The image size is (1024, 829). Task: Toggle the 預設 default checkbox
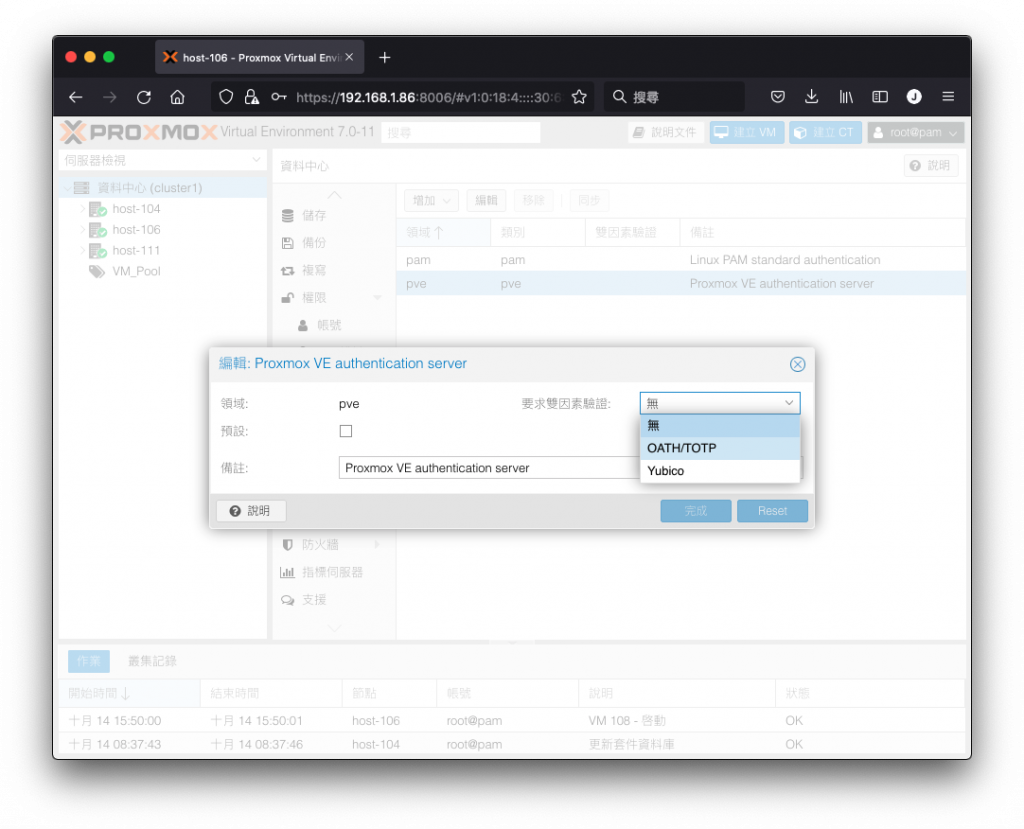[346, 431]
